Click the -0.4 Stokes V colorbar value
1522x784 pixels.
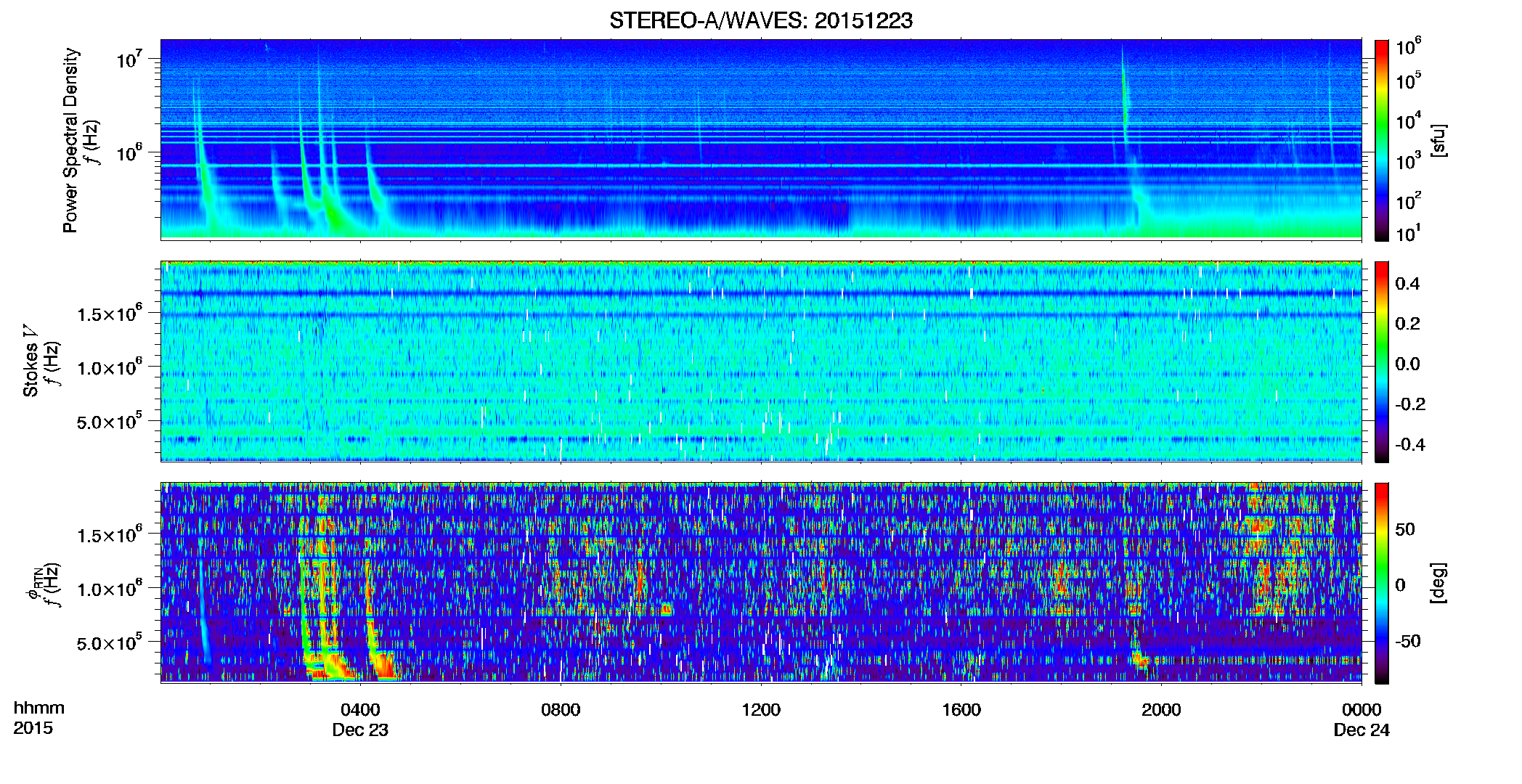pyautogui.click(x=1410, y=444)
